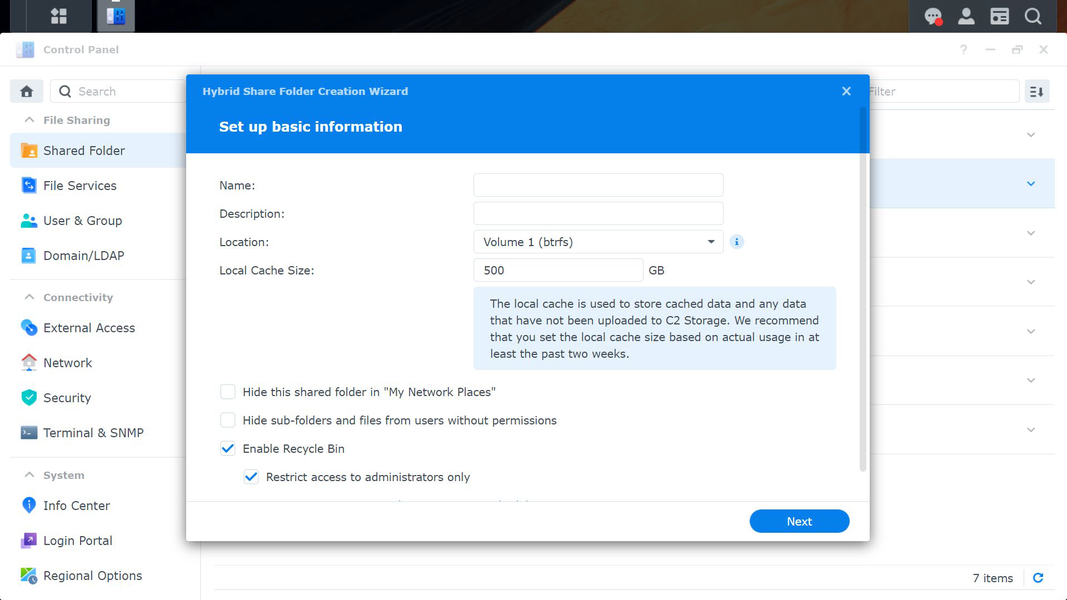1067x600 pixels.
Task: Expand the sixth shared folder row chevron
Action: (x=1031, y=380)
